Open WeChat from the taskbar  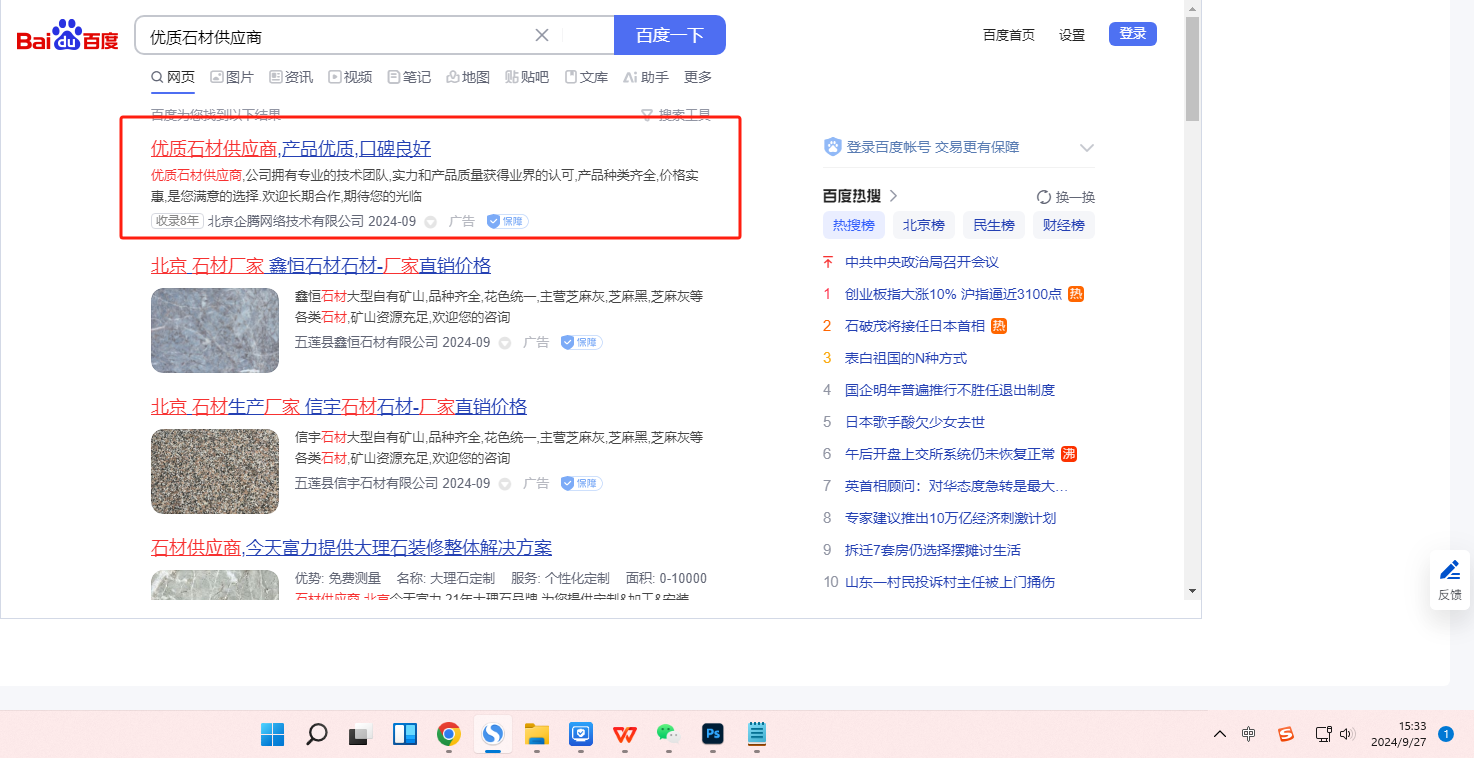(668, 735)
